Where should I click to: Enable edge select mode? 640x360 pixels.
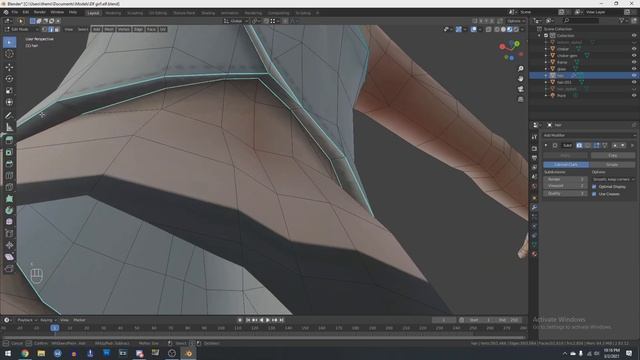click(x=51, y=29)
